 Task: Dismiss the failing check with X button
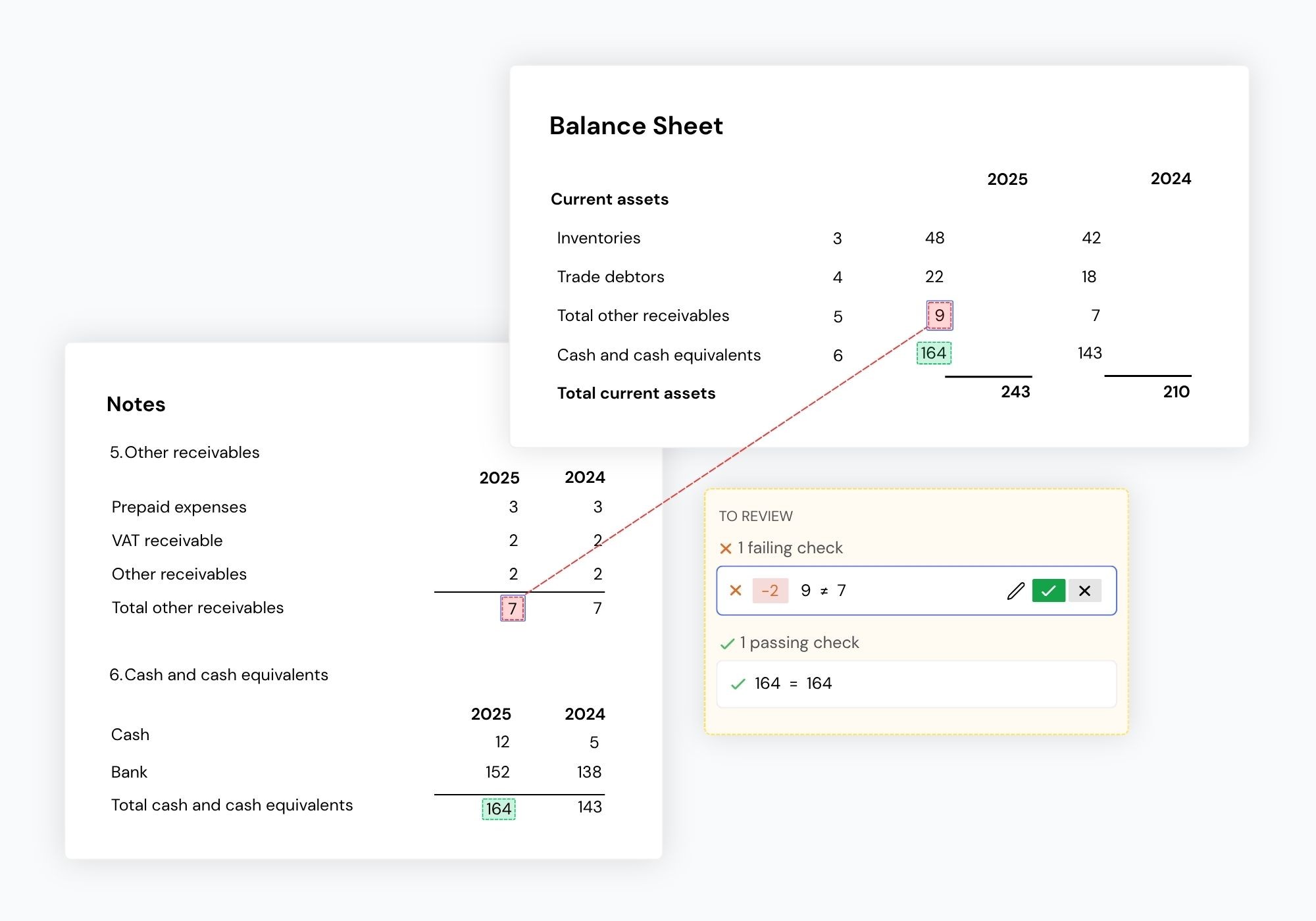(1084, 591)
